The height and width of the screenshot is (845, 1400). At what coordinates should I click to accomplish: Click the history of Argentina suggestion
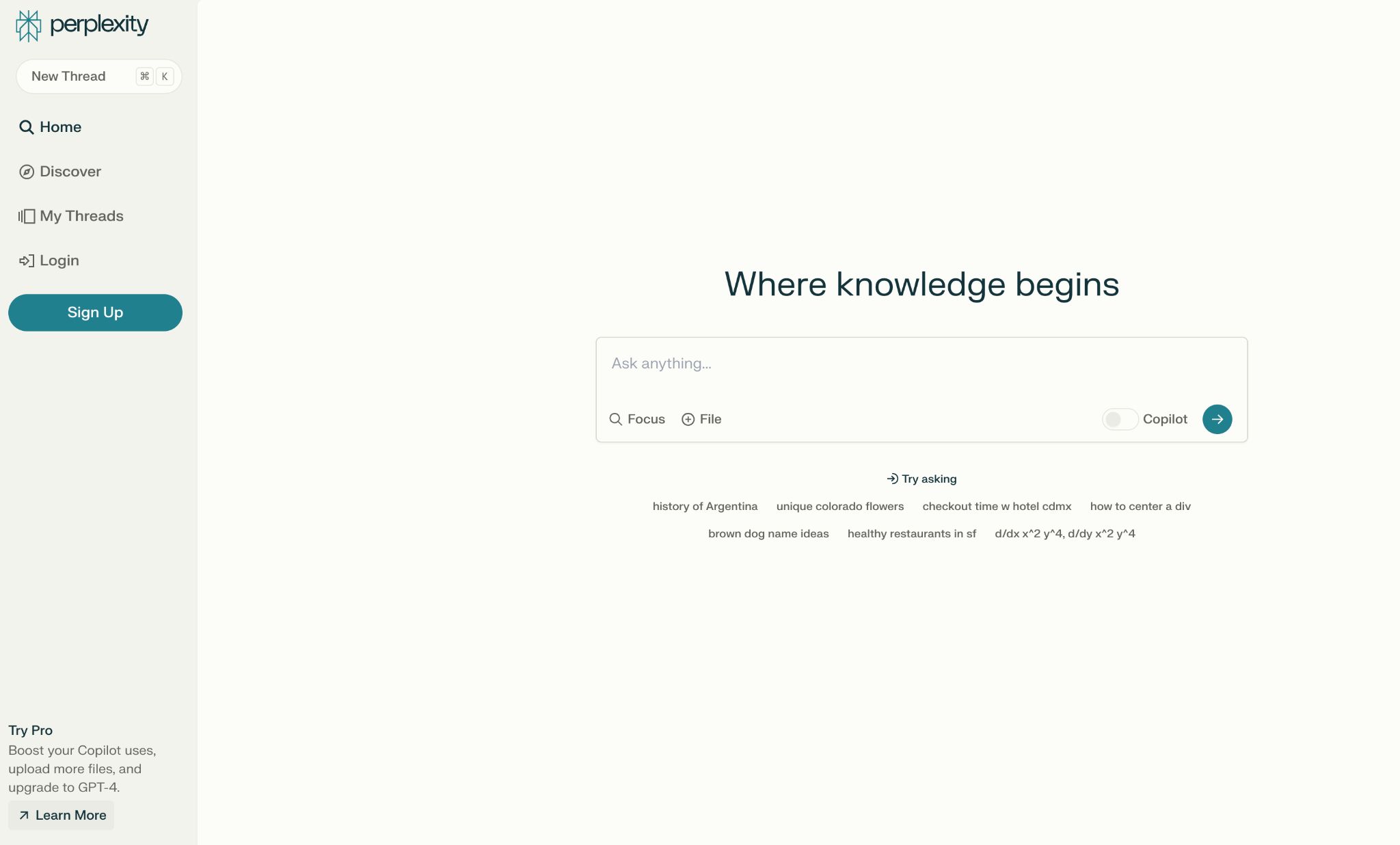[x=705, y=506]
